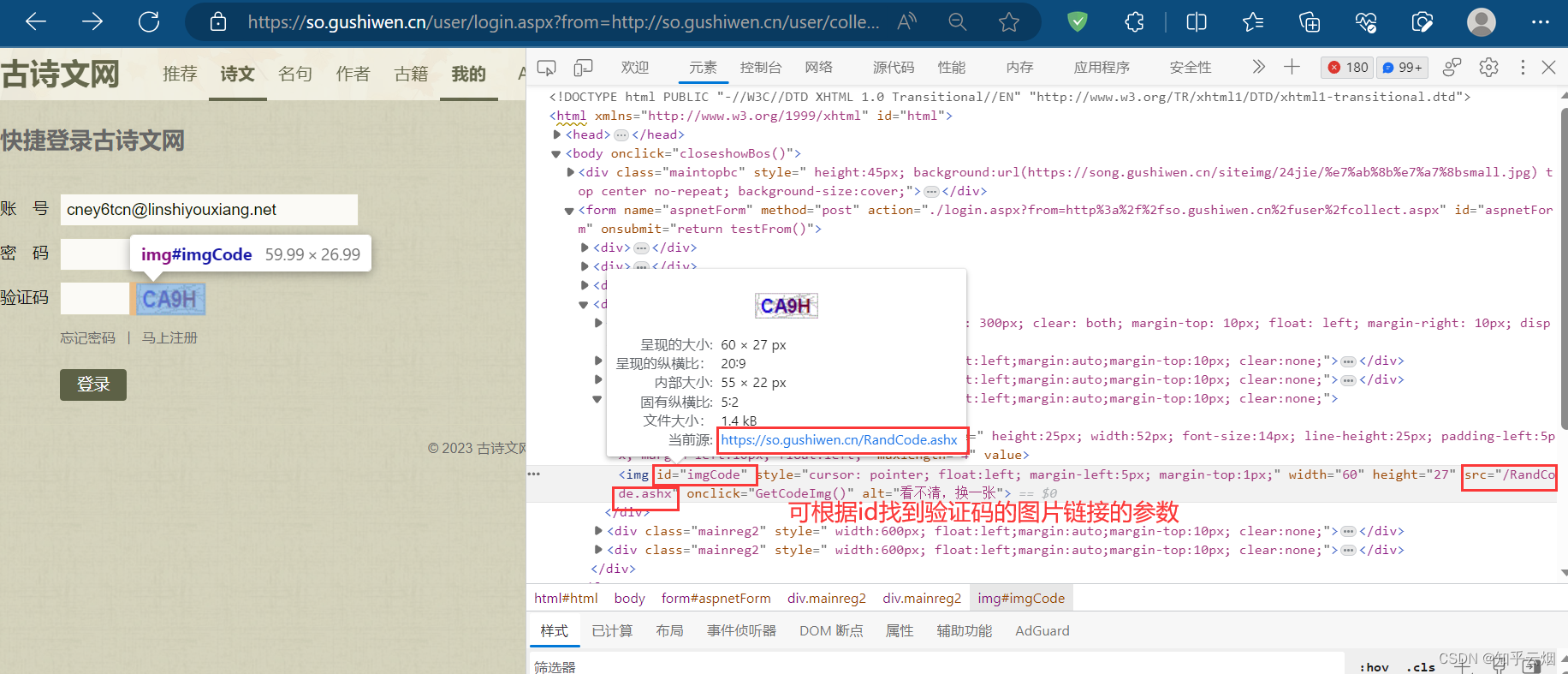This screenshot has height=674, width=1568.
Task: Open browser Extensions puzzle icon
Action: [1135, 21]
